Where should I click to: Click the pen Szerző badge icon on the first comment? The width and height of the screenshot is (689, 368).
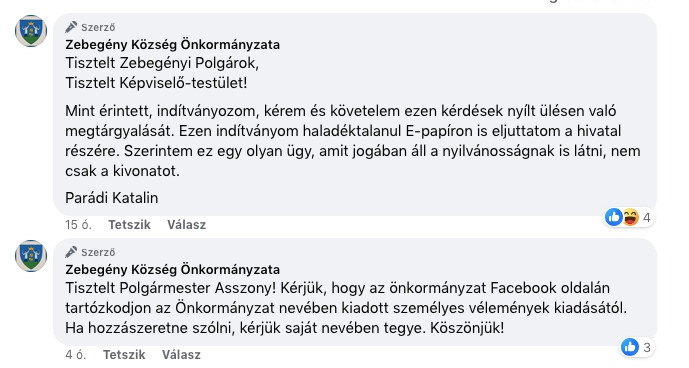(71, 27)
